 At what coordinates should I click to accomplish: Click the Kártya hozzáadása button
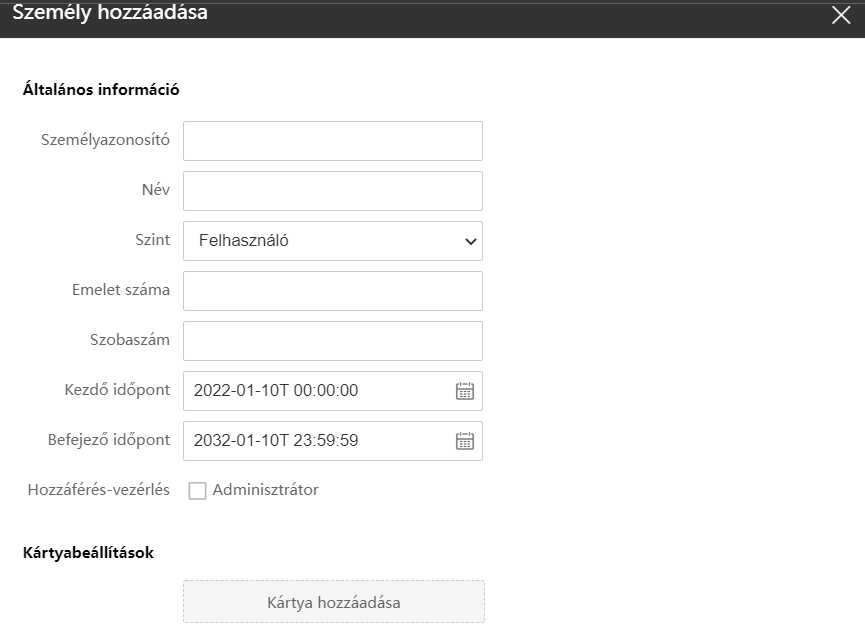coord(334,602)
